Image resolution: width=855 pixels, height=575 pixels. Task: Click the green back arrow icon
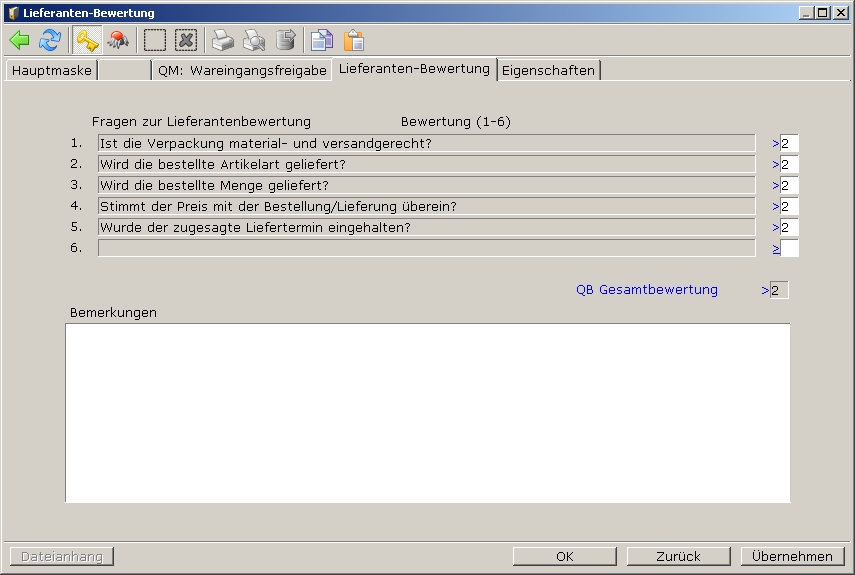19,40
